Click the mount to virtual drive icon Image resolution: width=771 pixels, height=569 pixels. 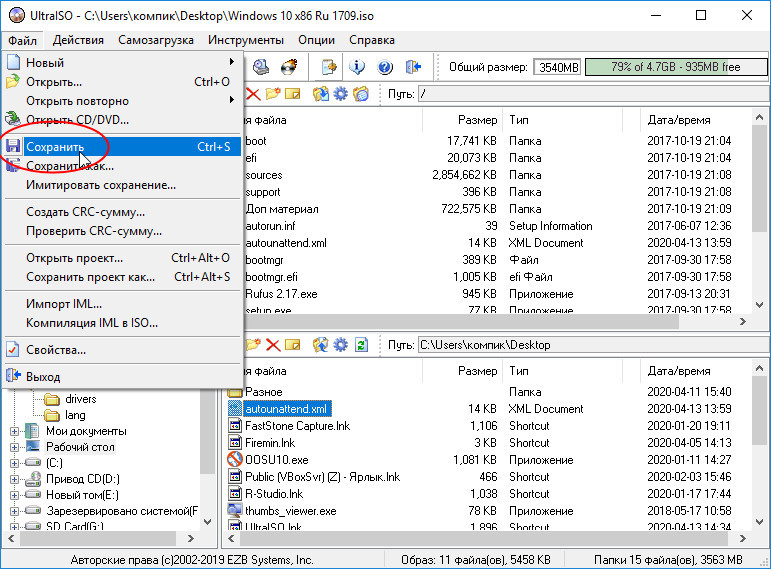tap(261, 66)
